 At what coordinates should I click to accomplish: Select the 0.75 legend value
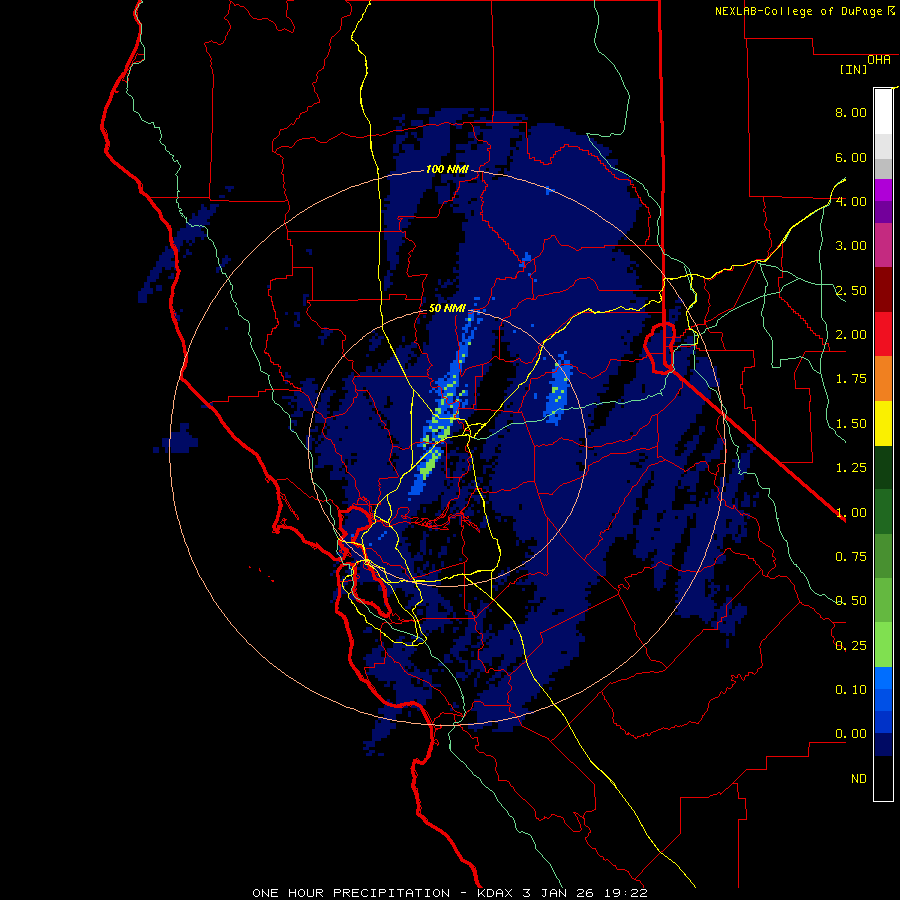[x=851, y=557]
